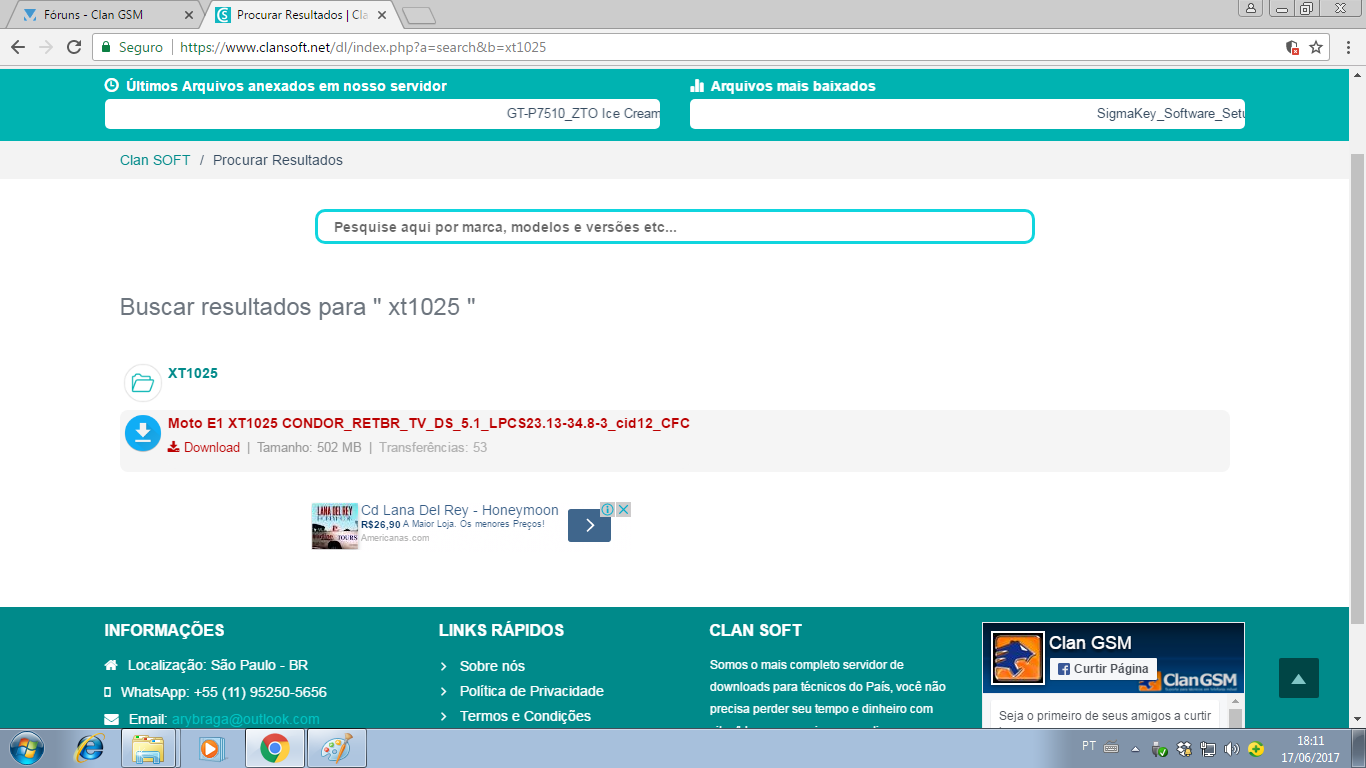
Task: Close the Fóruns - Clan GSM tab
Action: point(189,15)
